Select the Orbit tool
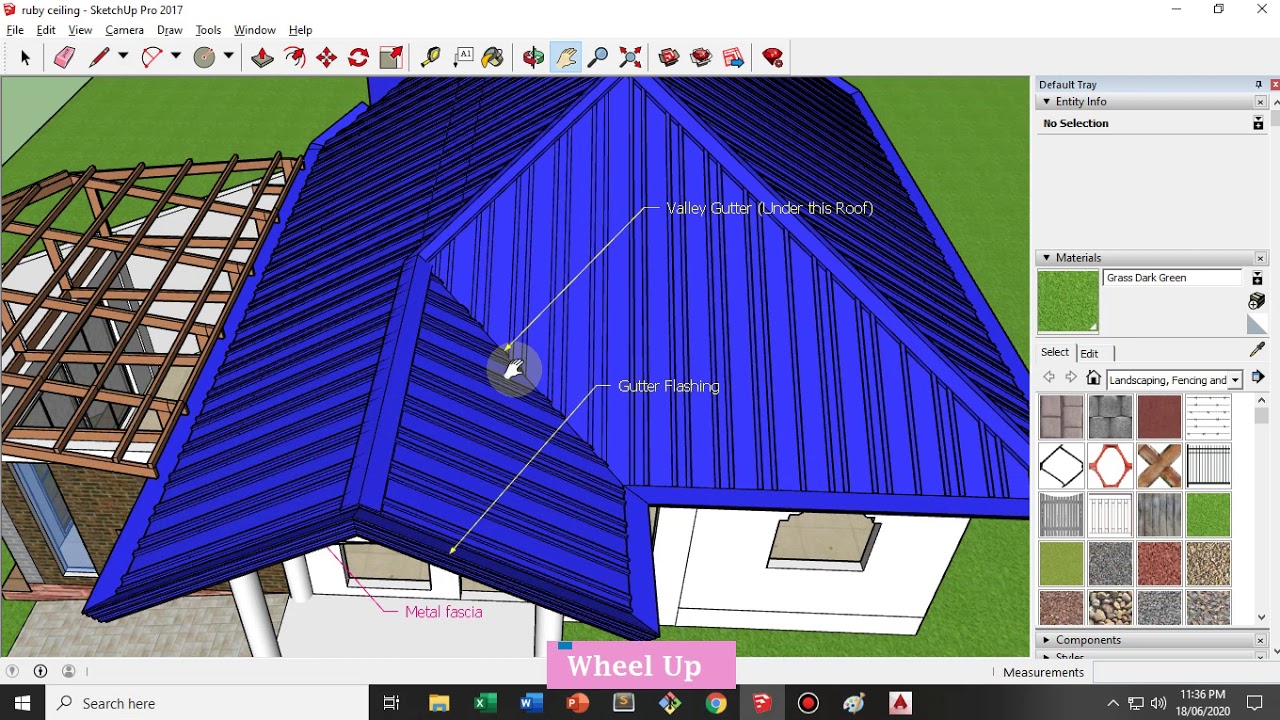1280x720 pixels. (533, 58)
